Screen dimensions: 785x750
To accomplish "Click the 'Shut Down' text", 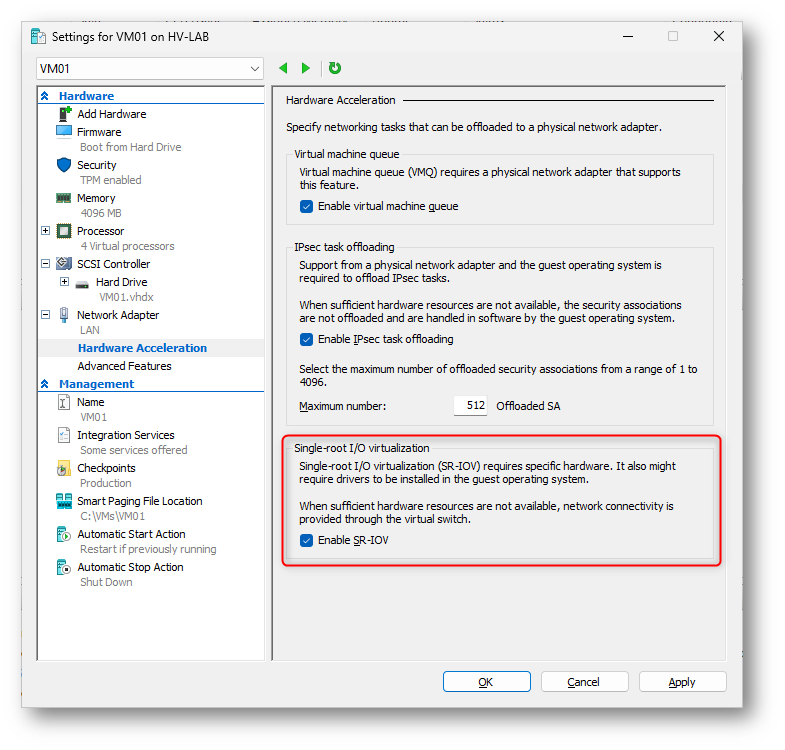I will (106, 582).
